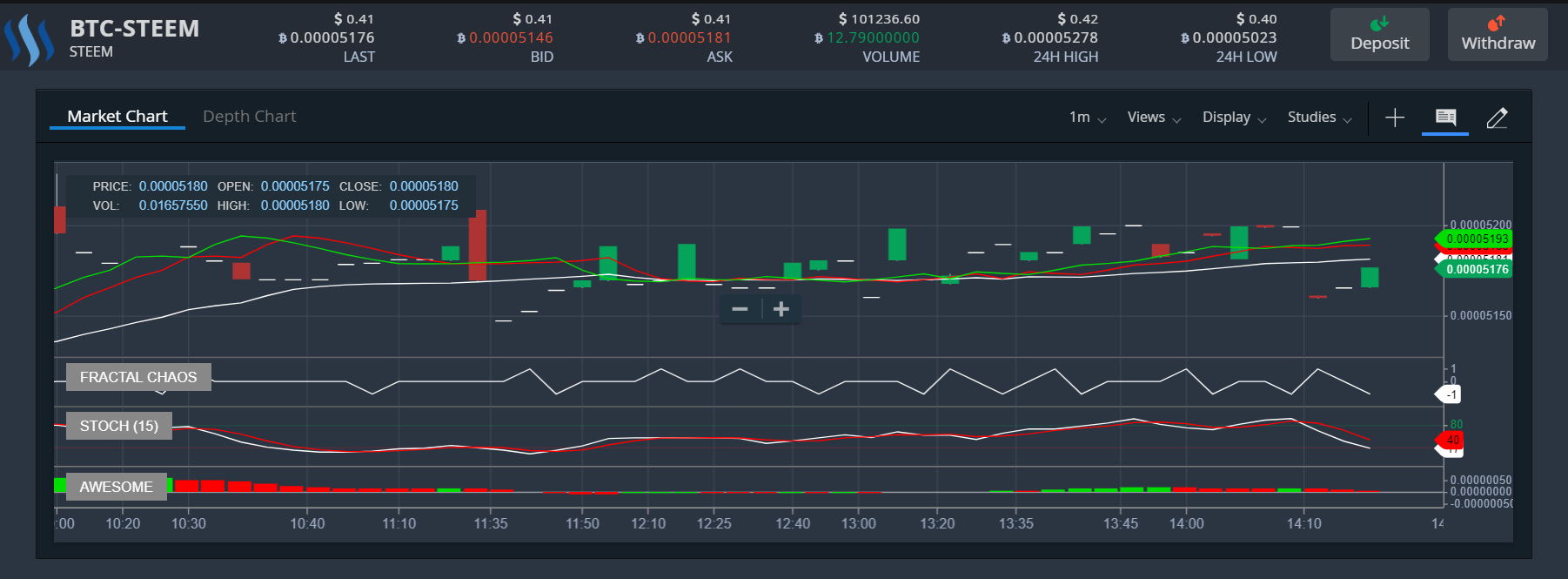The height and width of the screenshot is (579, 1568).
Task: Open the Display dropdown
Action: [x=1235, y=118]
